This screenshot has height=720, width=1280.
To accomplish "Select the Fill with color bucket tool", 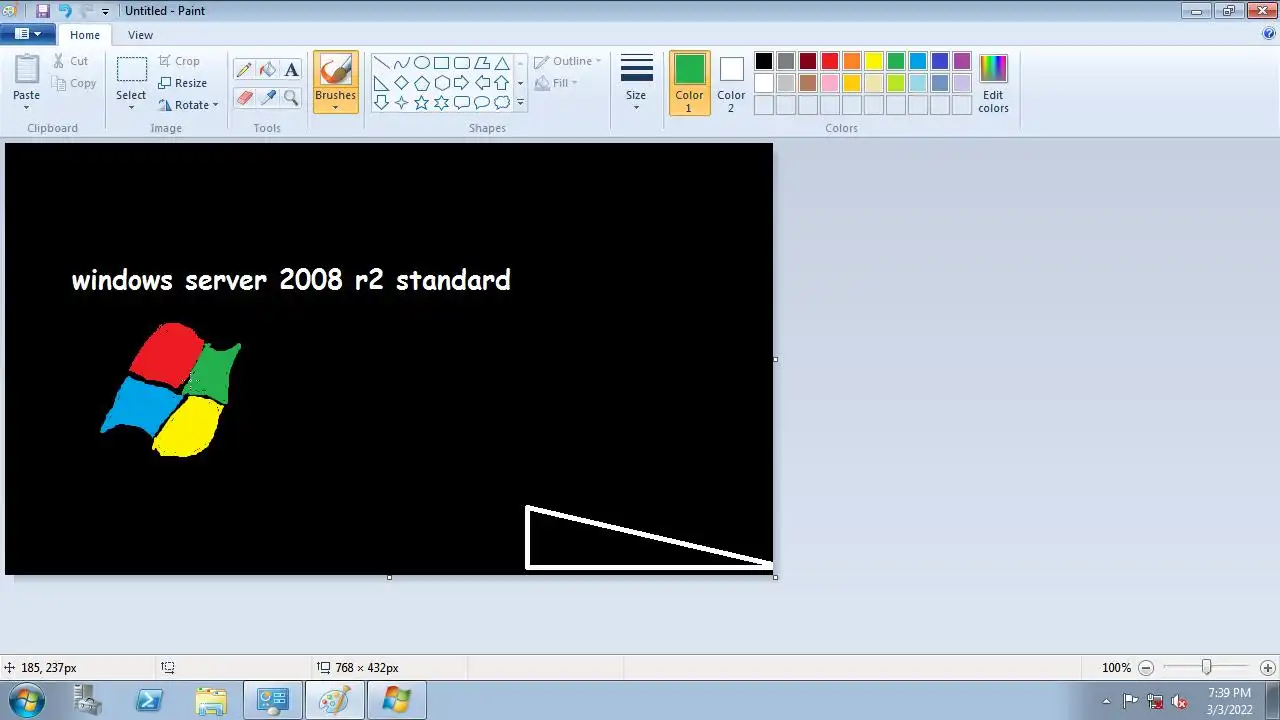I will click(x=268, y=70).
